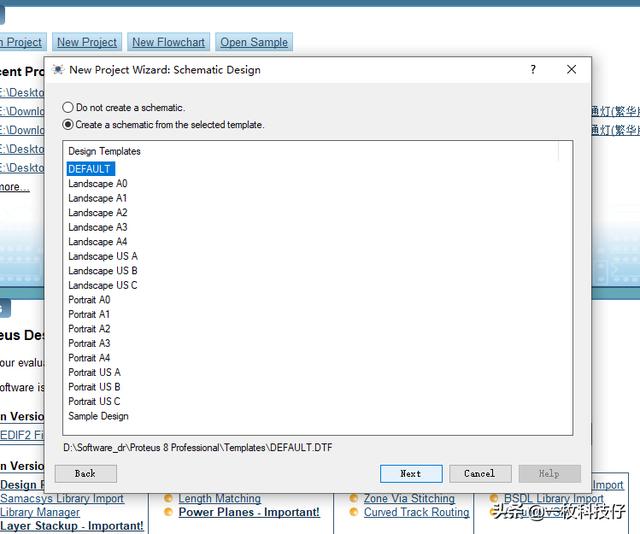The image size is (640, 534).
Task: Choose the Landscape A1 template
Action: click(98, 198)
